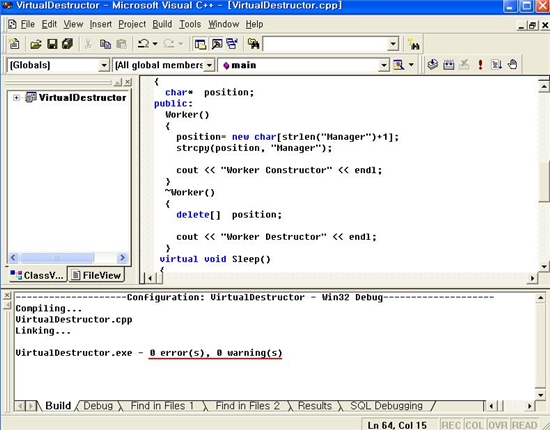The height and width of the screenshot is (430, 550).
Task: Close the workspace panel with its X
Action: tap(128, 82)
